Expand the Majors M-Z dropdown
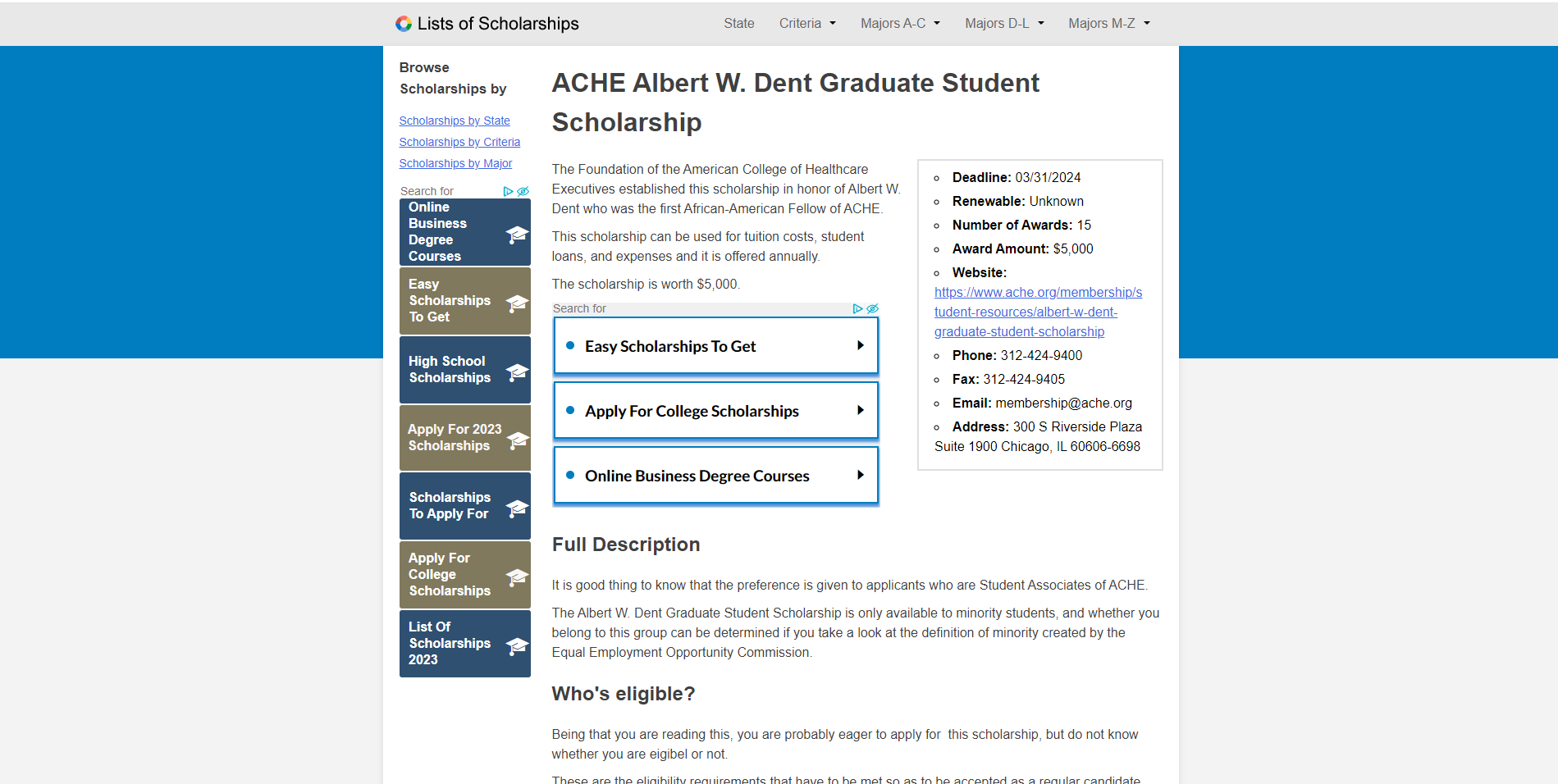This screenshot has height=784, width=1558. (x=1108, y=24)
